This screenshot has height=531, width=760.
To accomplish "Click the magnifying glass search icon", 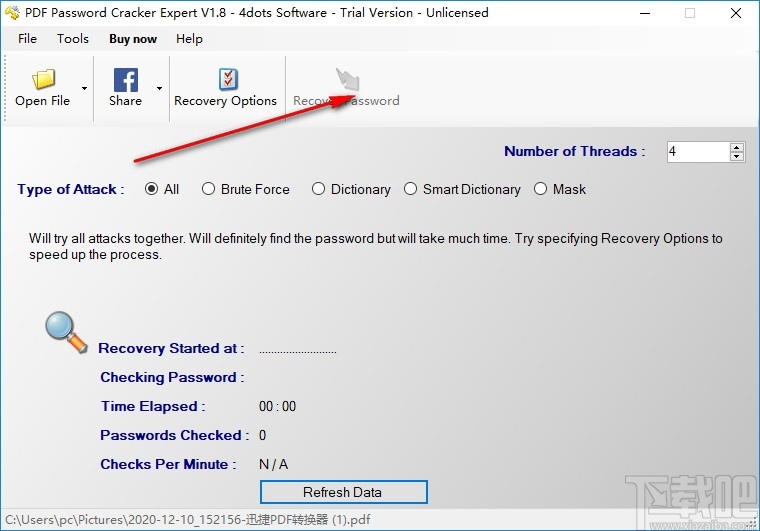I will click(66, 332).
